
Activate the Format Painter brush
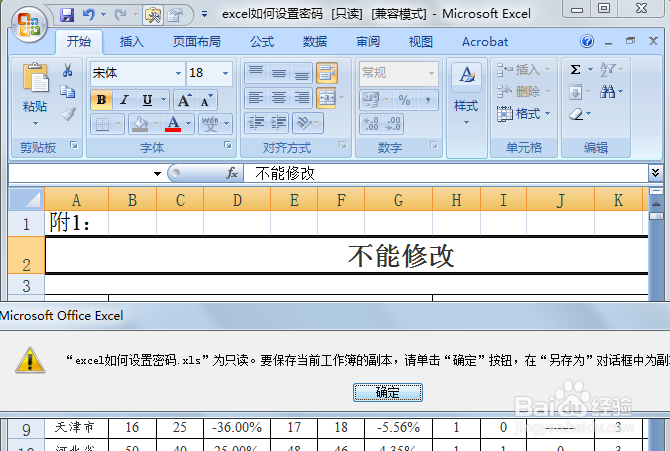point(68,114)
